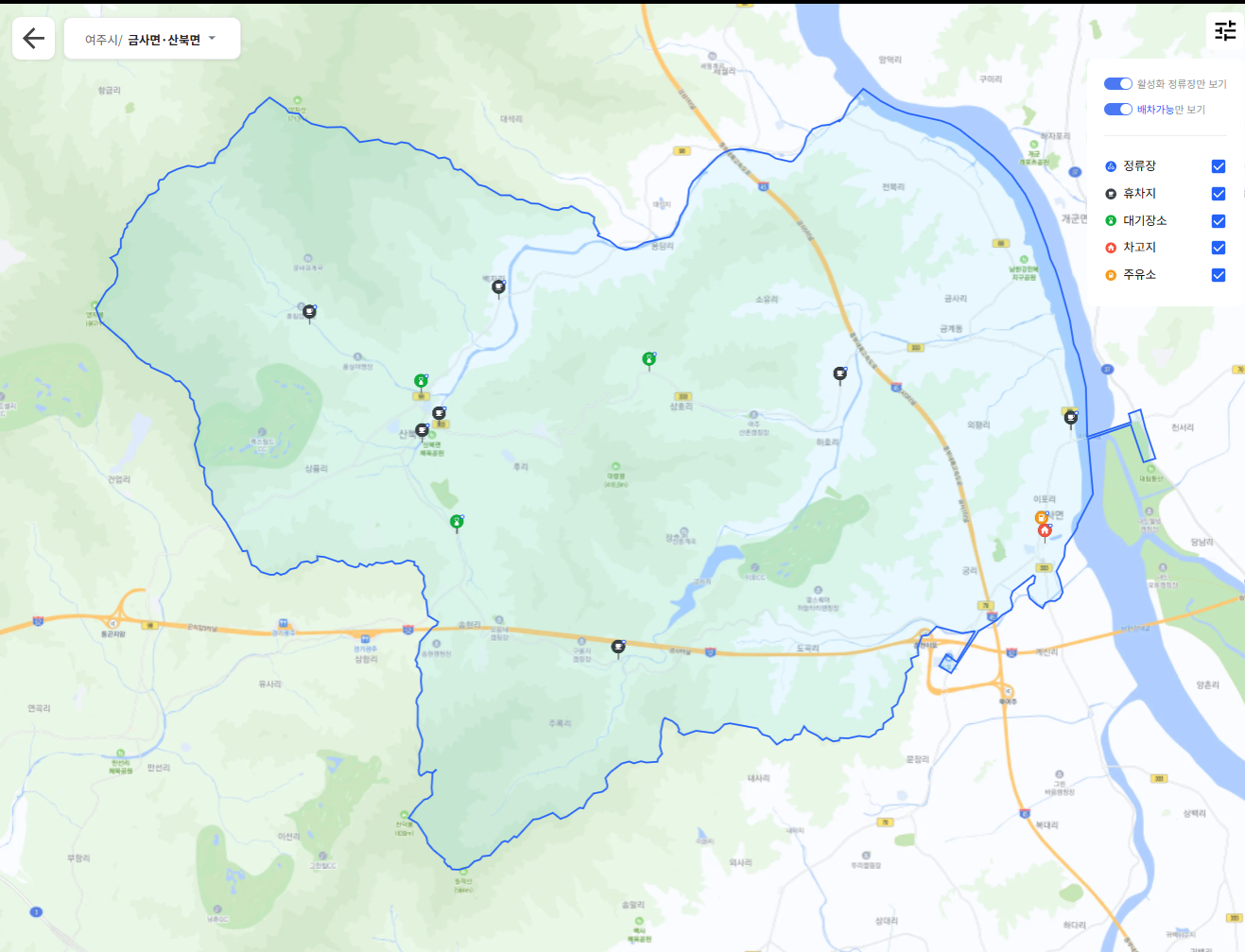Click the green waiting marker above 상호리
This screenshot has height=952, width=1245.
648,359
